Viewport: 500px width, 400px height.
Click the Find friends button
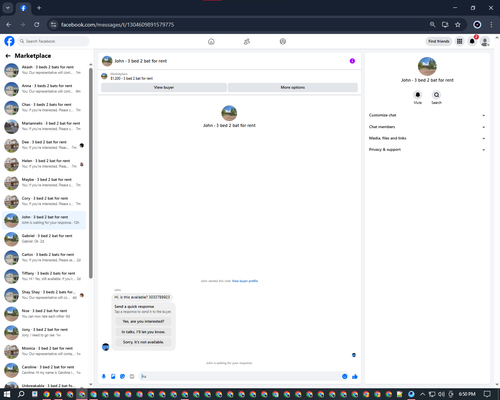click(x=439, y=41)
